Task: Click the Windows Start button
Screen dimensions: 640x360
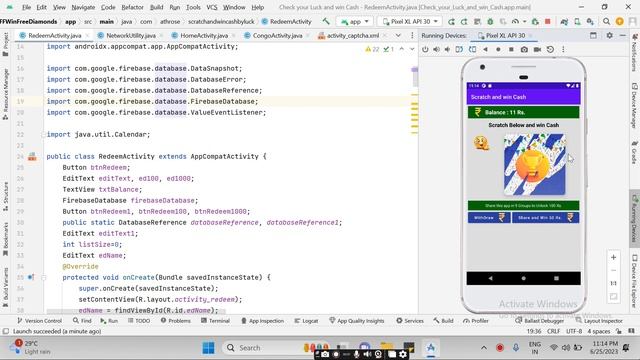Action: [x=208, y=348]
